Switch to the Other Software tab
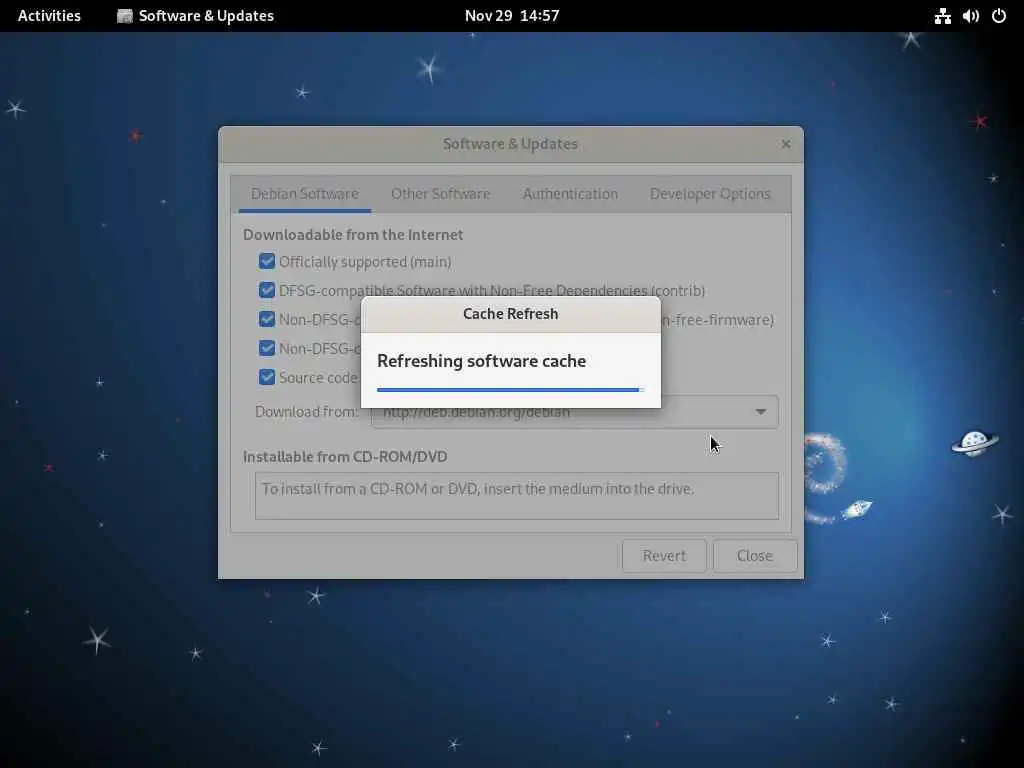The image size is (1024, 768). point(440,194)
